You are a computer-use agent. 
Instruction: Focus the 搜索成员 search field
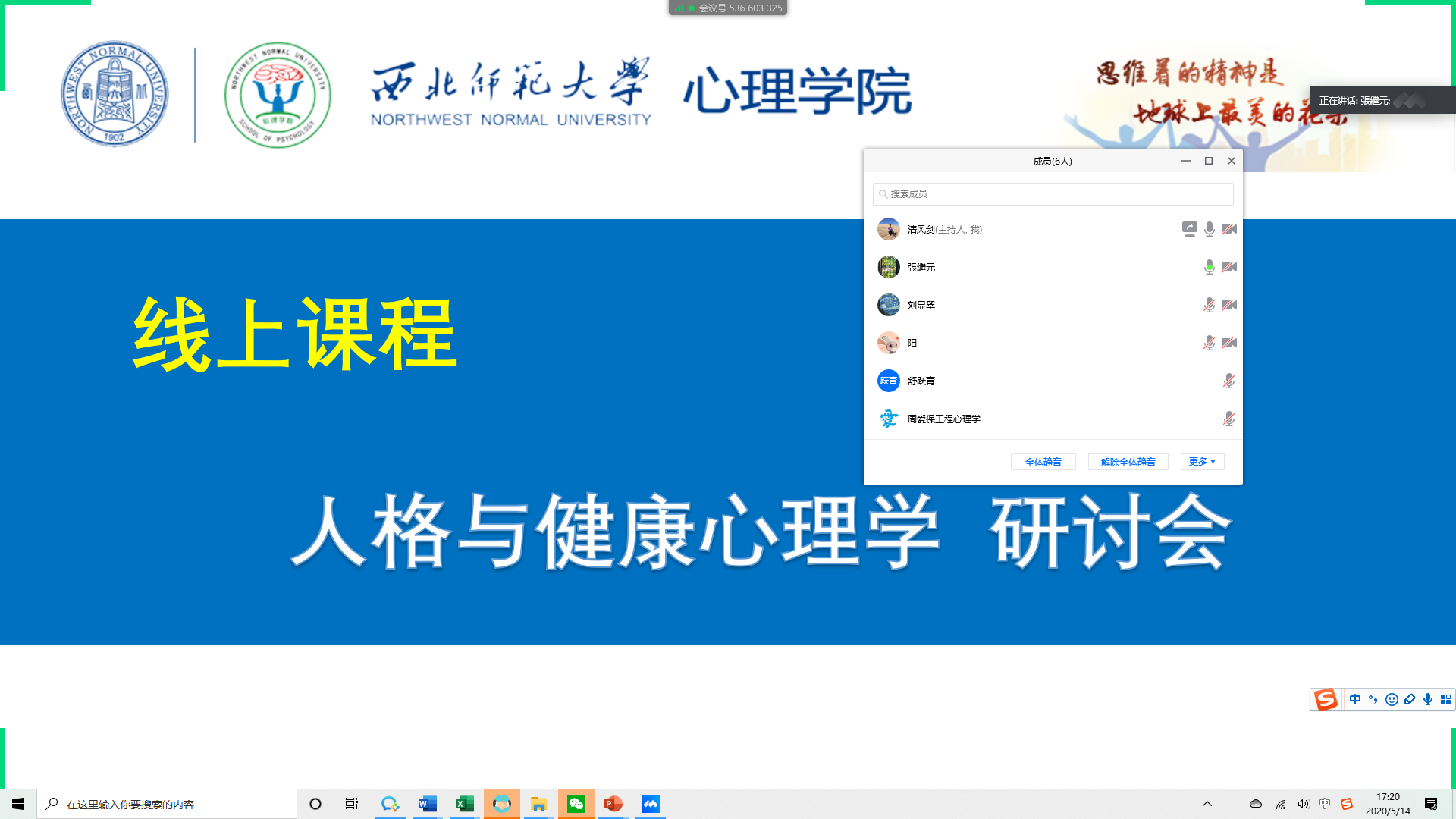tap(1053, 194)
